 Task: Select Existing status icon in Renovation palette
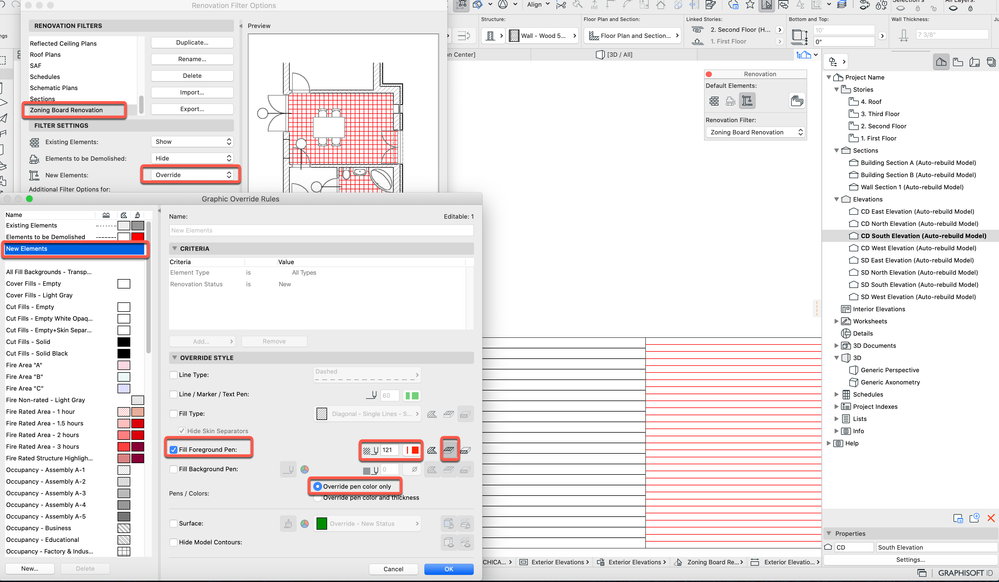(x=714, y=101)
